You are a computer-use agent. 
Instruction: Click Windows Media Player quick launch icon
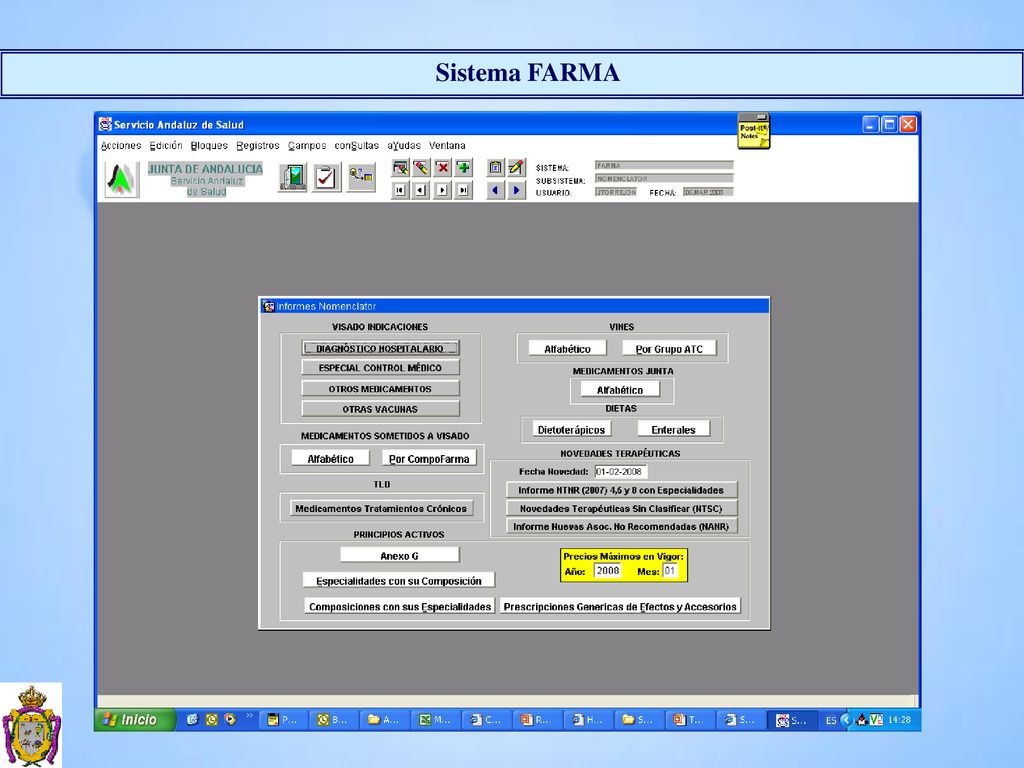click(230, 720)
